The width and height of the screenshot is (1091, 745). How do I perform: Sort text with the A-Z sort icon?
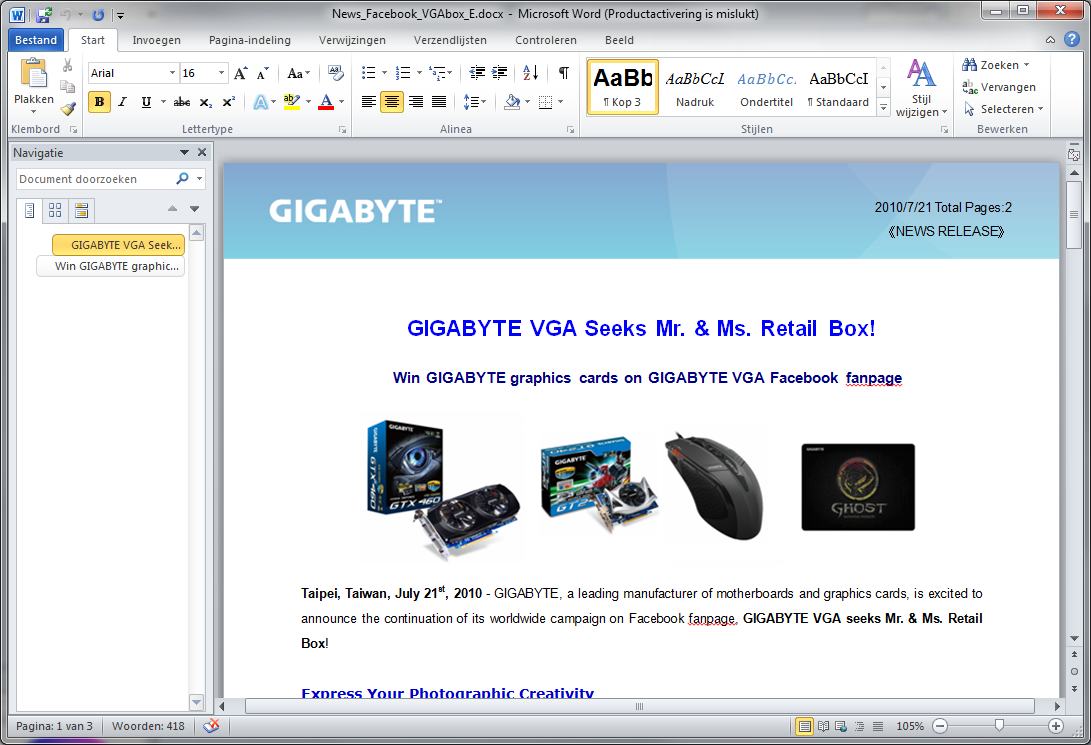[530, 73]
